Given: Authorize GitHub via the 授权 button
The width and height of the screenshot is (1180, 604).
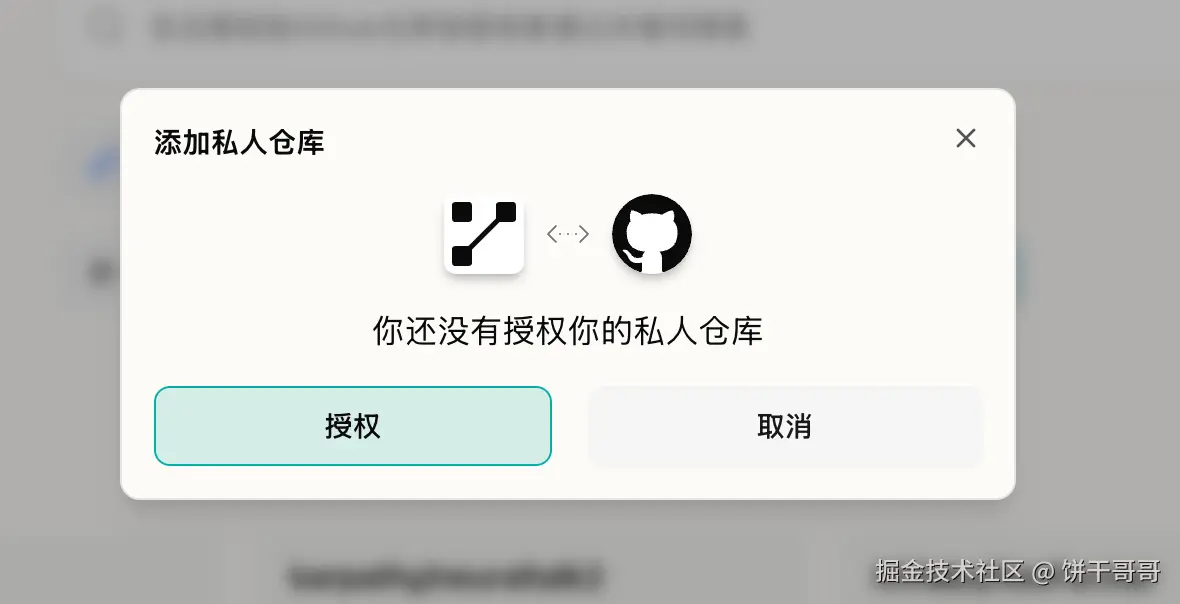Looking at the screenshot, I should [353, 426].
